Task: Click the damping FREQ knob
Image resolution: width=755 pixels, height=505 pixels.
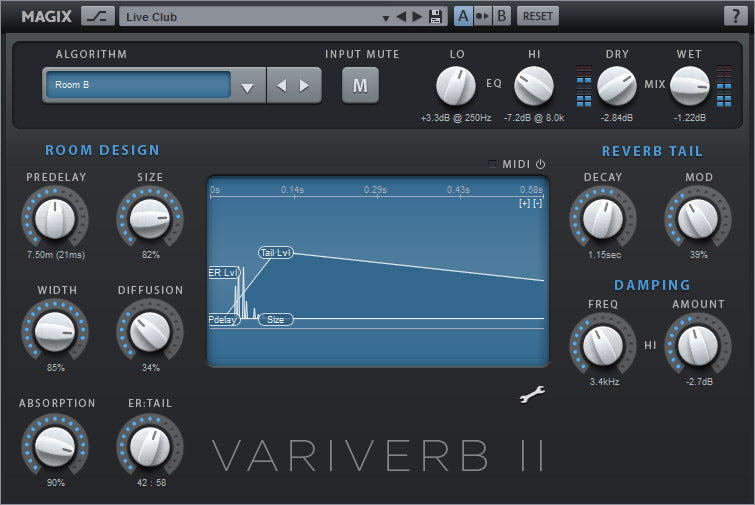Action: (603, 346)
